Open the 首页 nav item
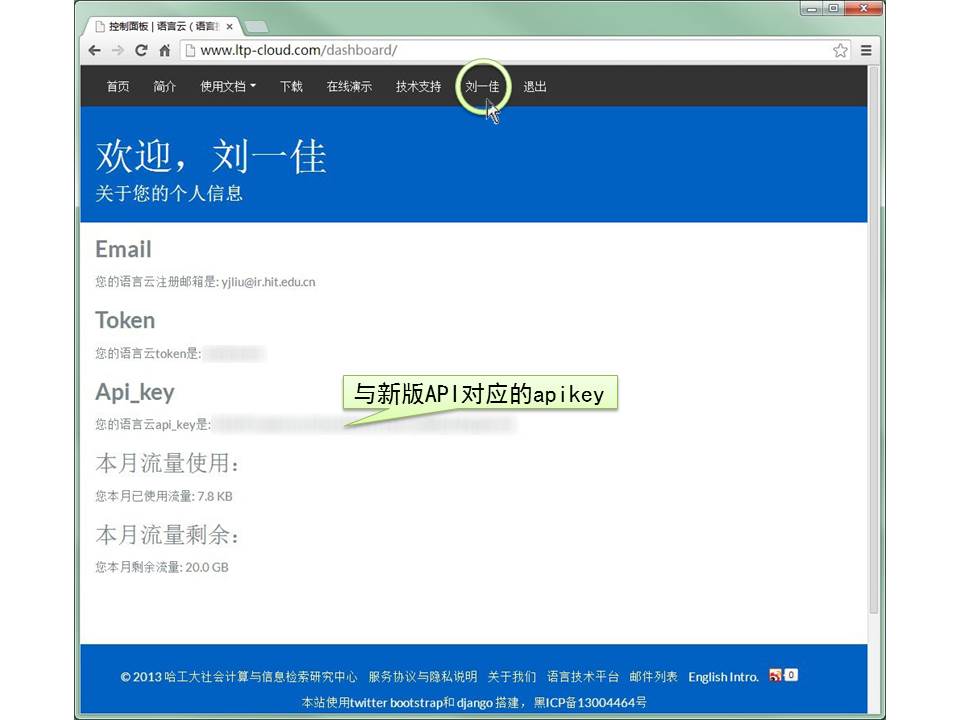This screenshot has height=720, width=960. (118, 86)
